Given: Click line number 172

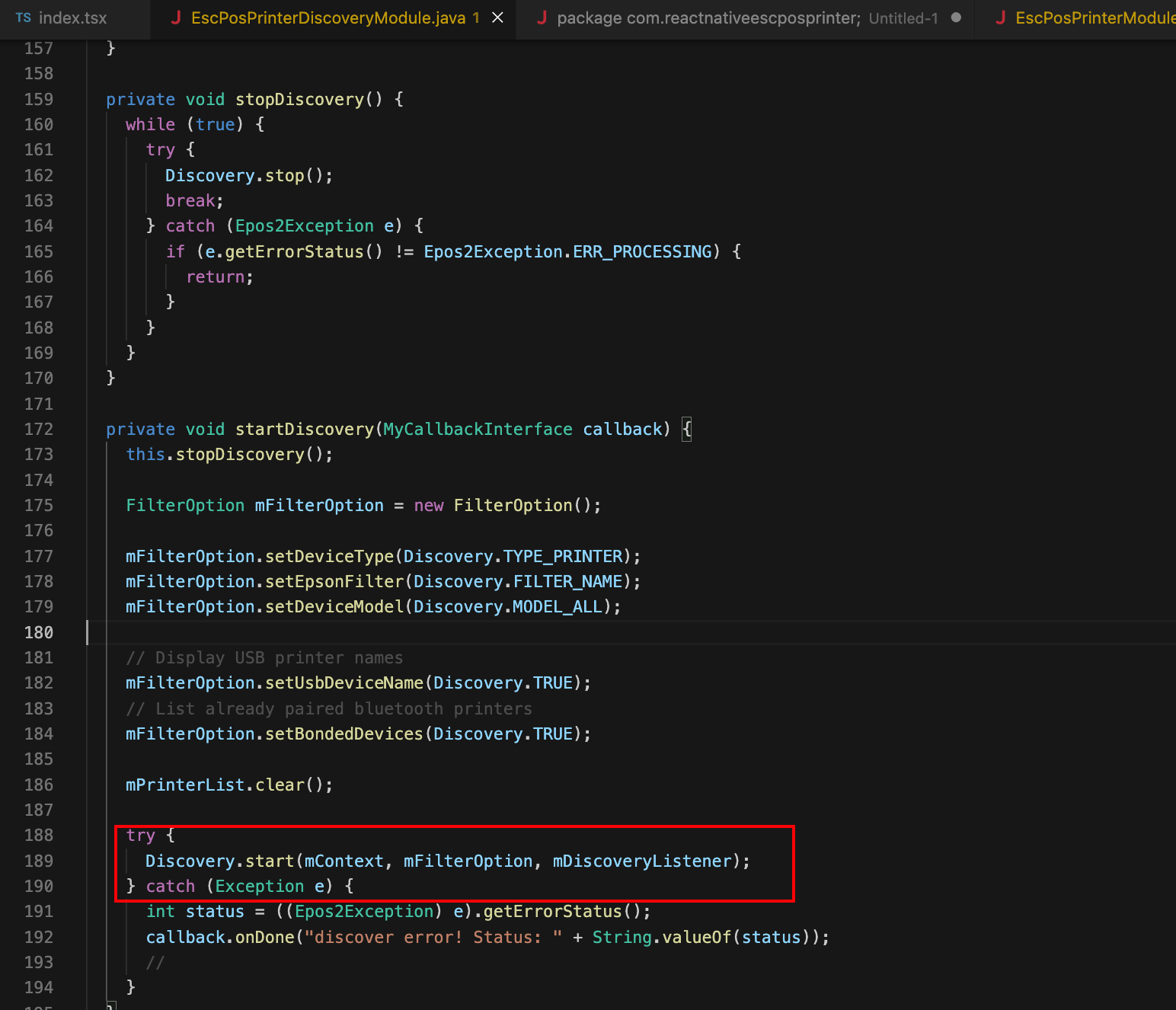Looking at the screenshot, I should click(39, 429).
